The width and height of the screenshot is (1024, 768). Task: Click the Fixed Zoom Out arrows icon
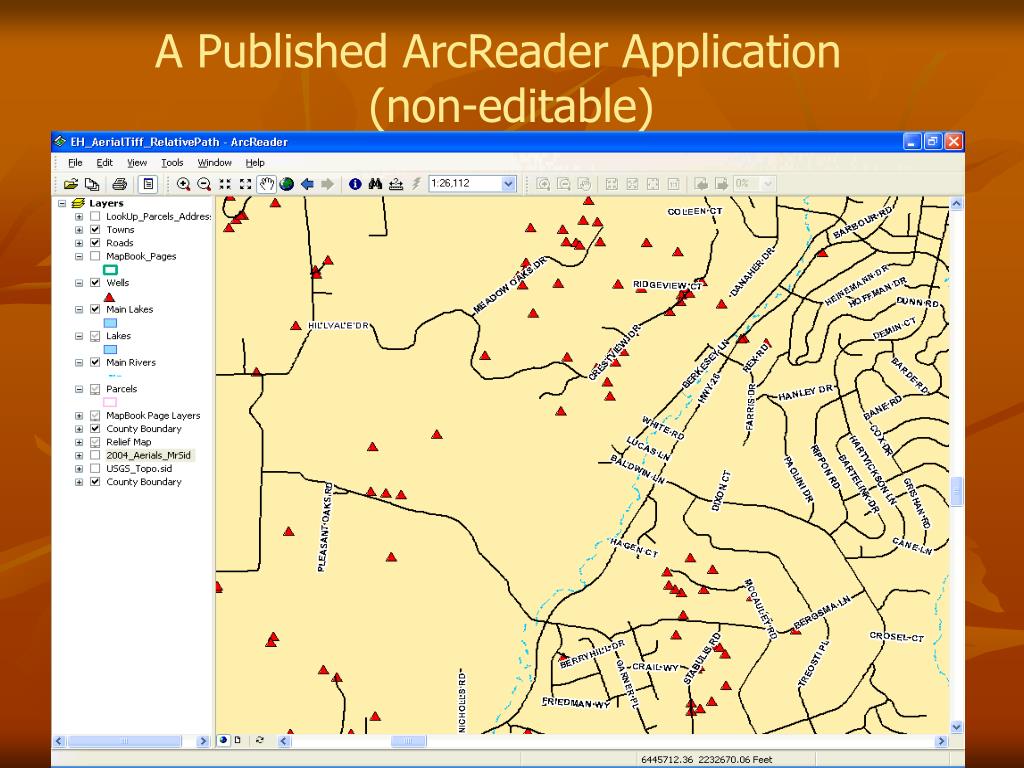246,184
